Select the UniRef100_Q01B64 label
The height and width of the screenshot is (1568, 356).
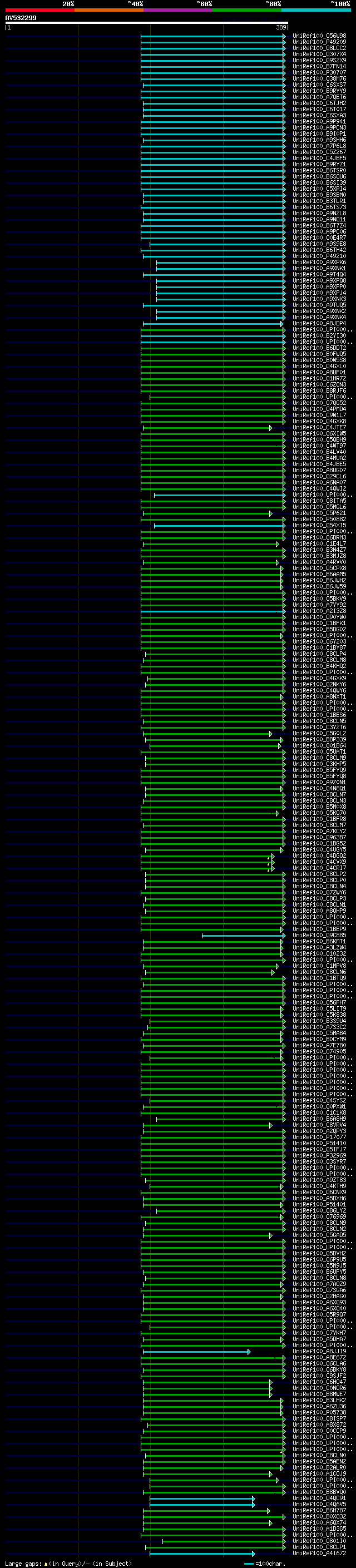pos(319,746)
